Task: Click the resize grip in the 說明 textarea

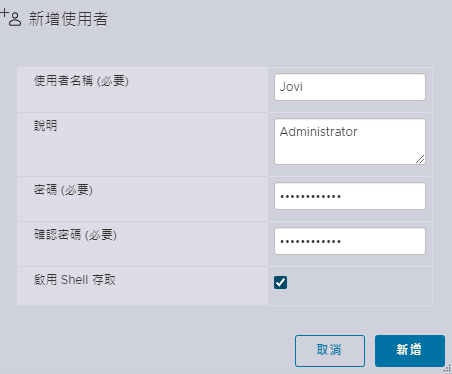Action: point(420,159)
